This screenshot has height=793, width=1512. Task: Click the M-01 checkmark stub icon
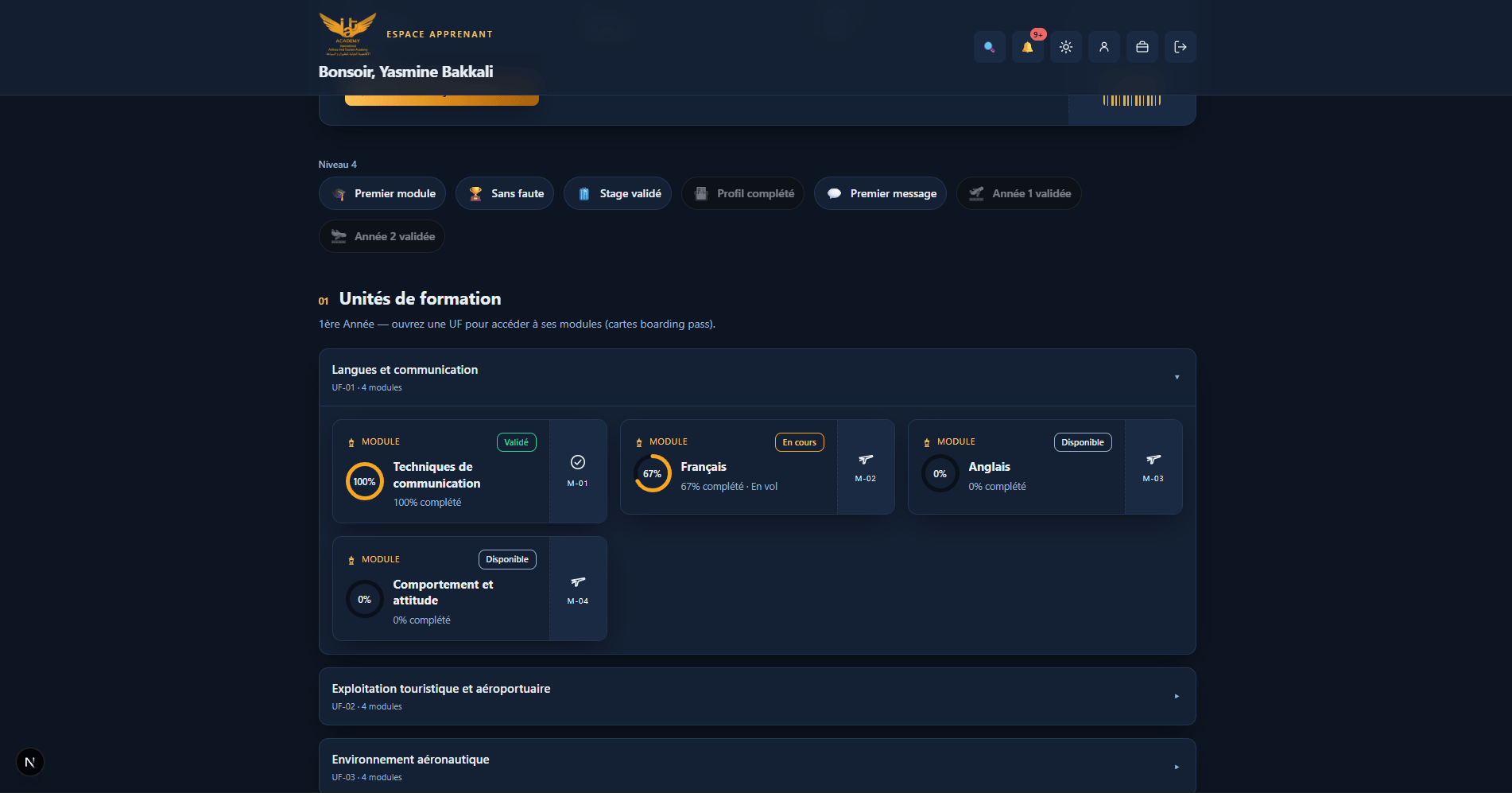pos(578,462)
